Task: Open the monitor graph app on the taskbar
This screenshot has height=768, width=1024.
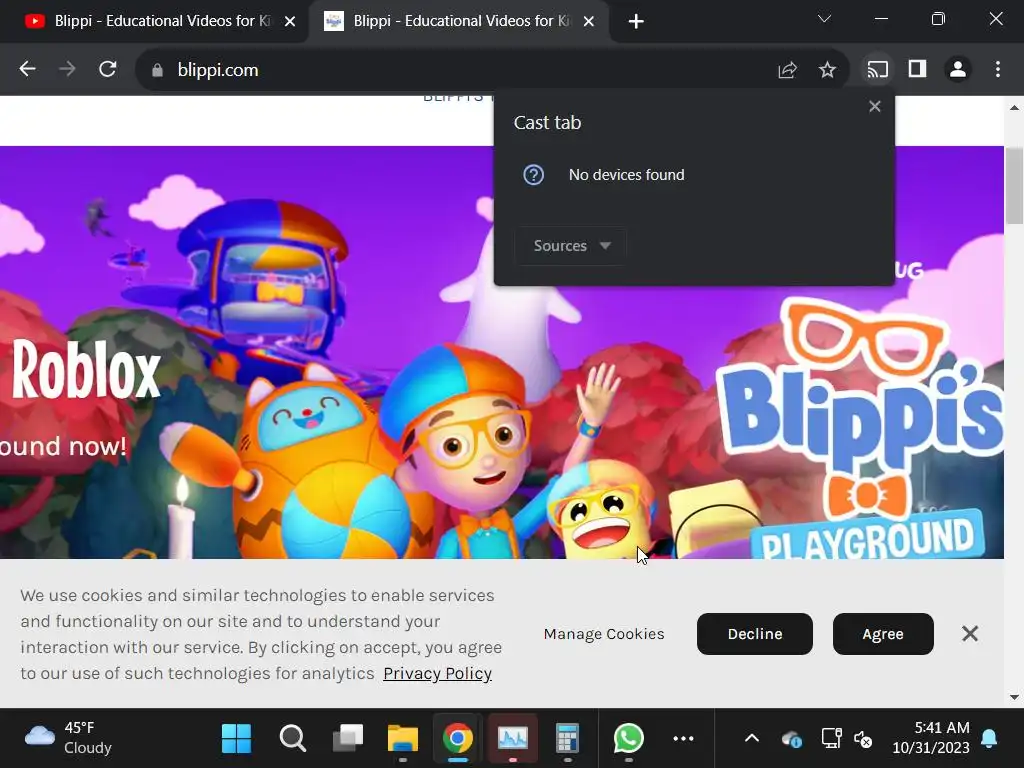Action: [x=513, y=739]
